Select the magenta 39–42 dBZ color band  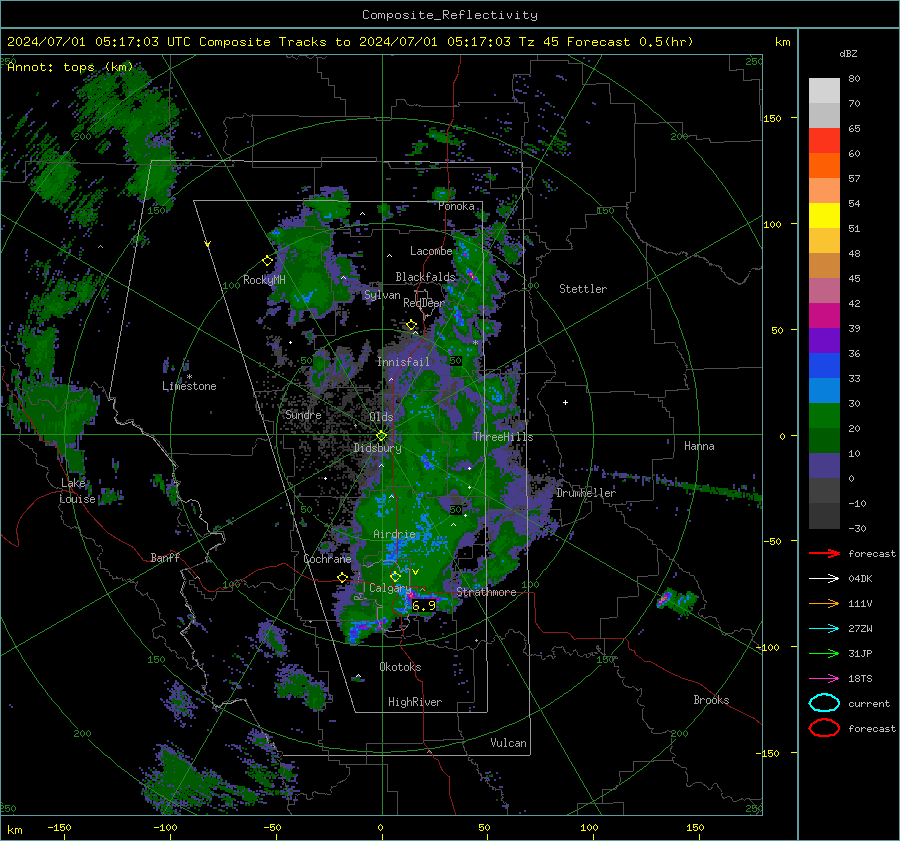tap(824, 316)
